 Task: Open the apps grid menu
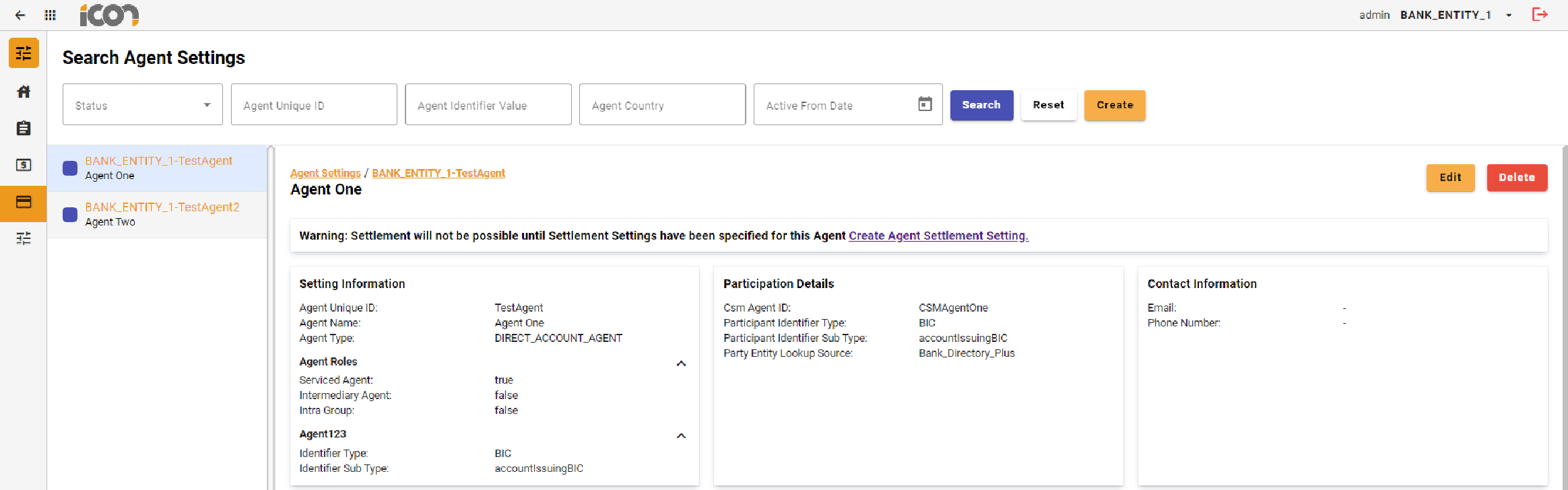[50, 15]
